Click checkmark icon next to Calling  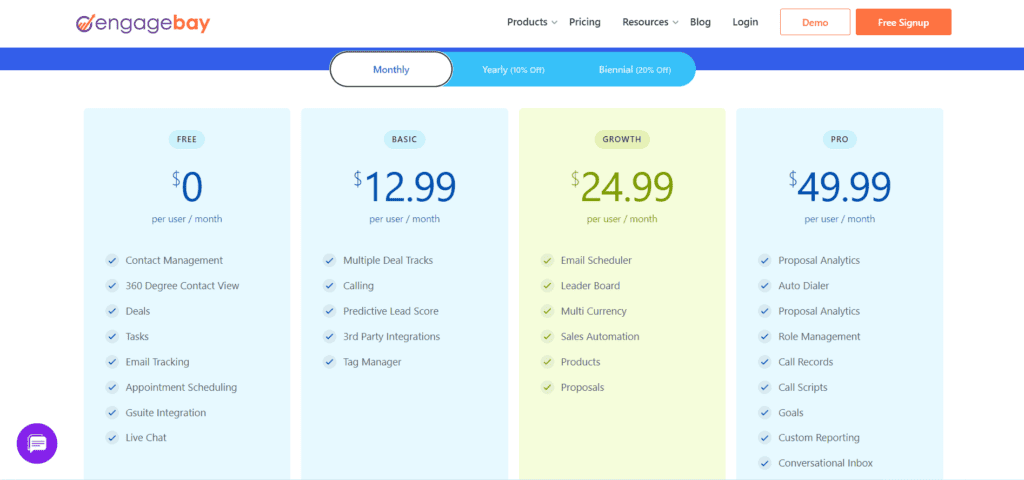pyautogui.click(x=329, y=286)
